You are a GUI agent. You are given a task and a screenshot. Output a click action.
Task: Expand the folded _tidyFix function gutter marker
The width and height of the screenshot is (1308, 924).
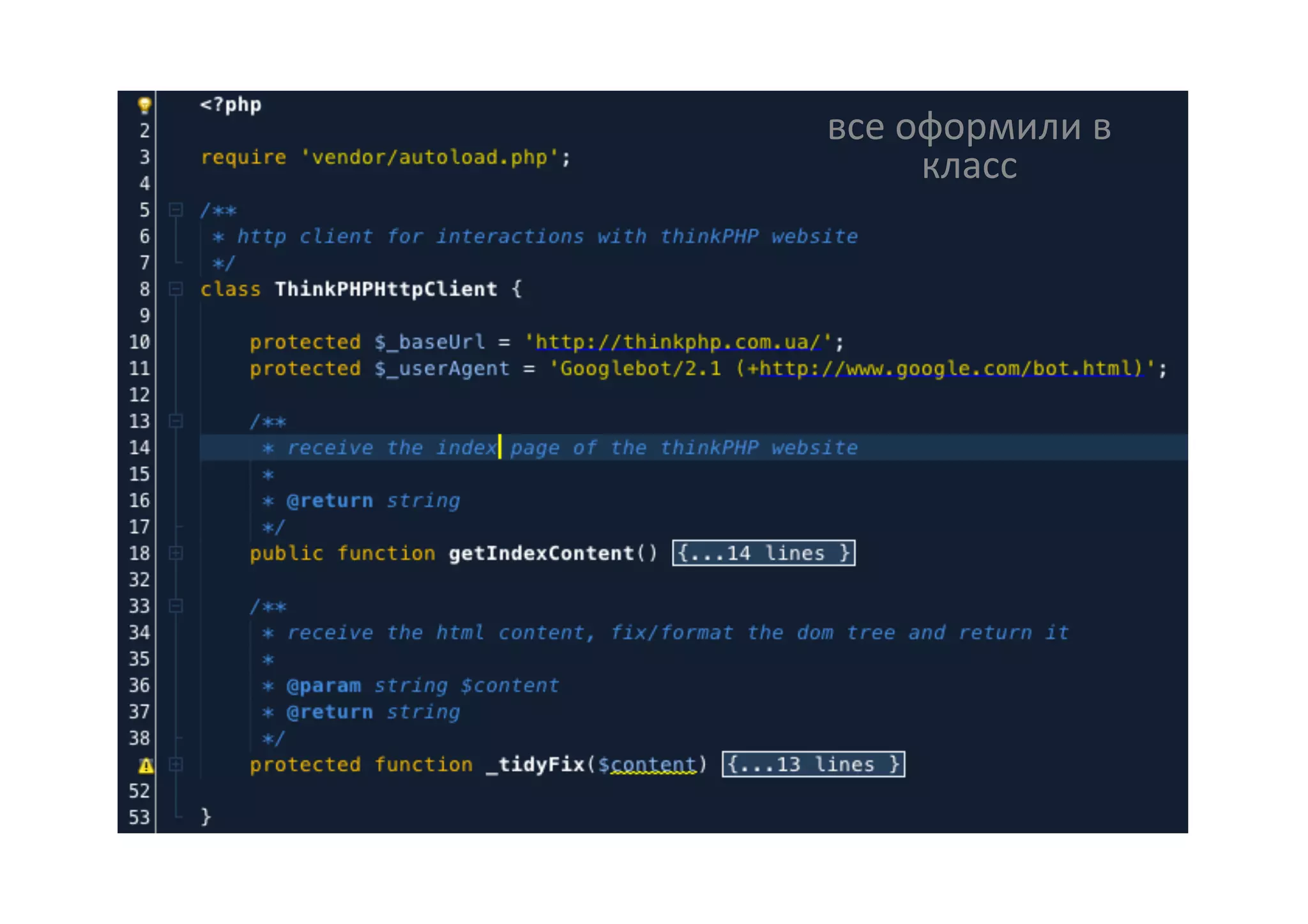tap(176, 764)
